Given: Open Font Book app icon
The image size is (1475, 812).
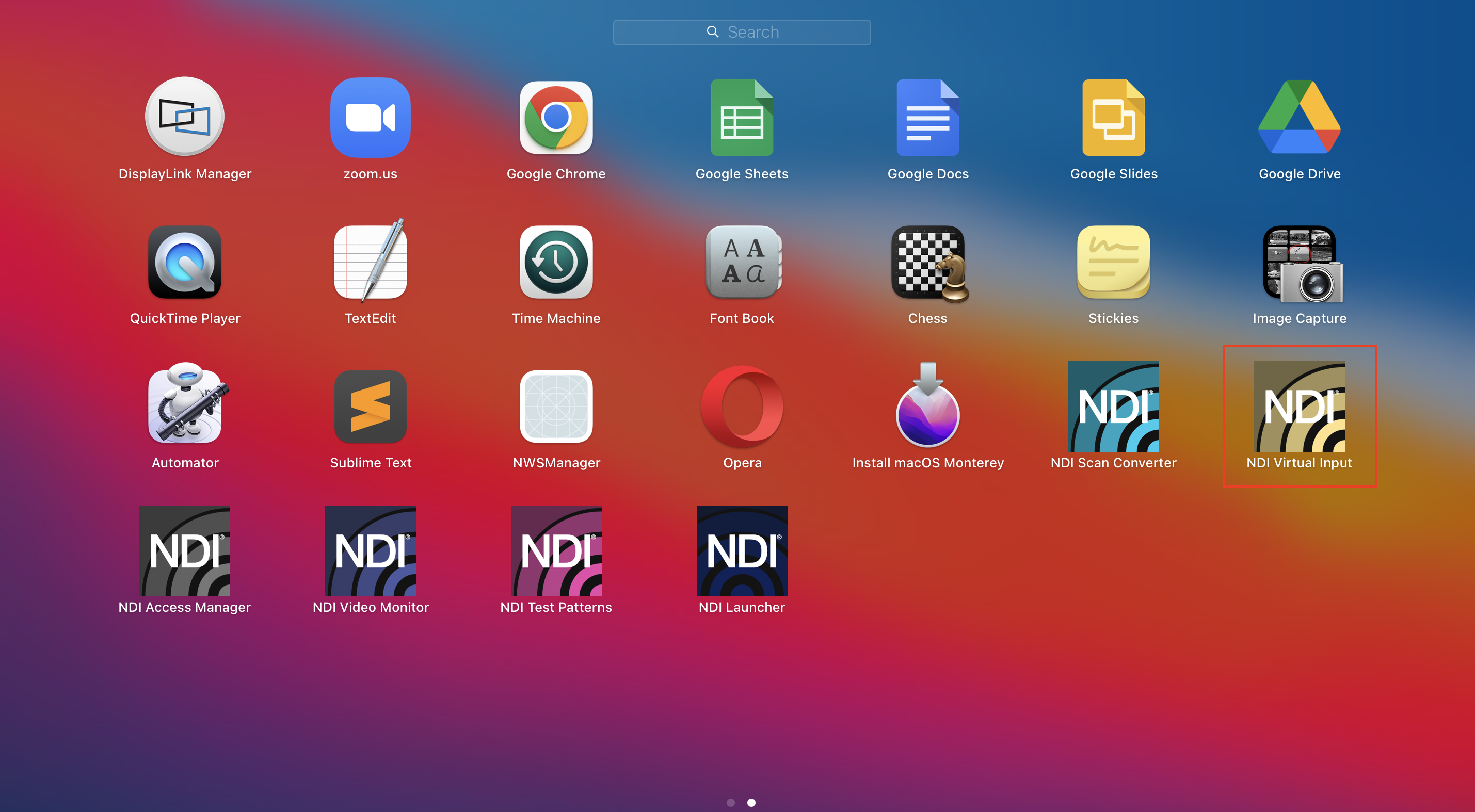Looking at the screenshot, I should point(743,262).
